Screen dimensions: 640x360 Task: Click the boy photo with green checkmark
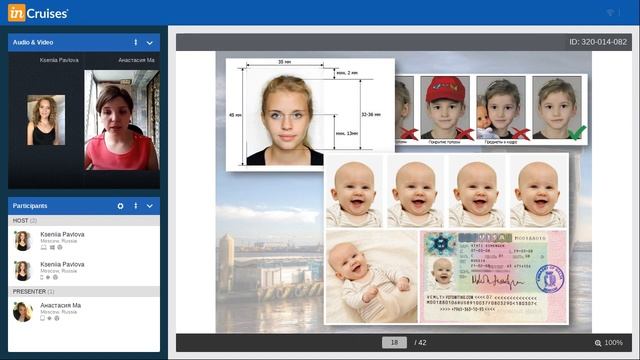pos(558,109)
